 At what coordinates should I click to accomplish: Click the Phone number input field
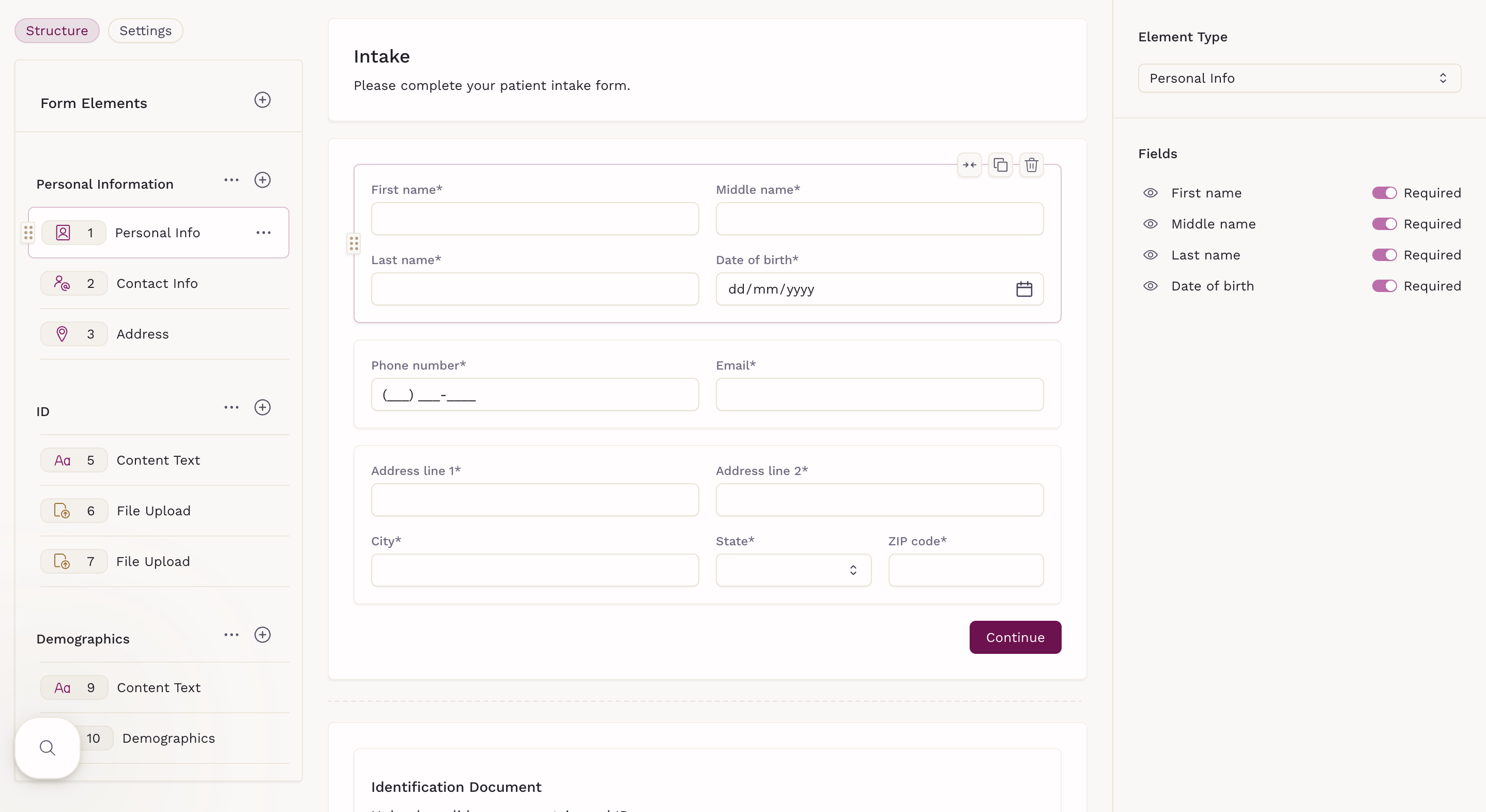point(535,395)
